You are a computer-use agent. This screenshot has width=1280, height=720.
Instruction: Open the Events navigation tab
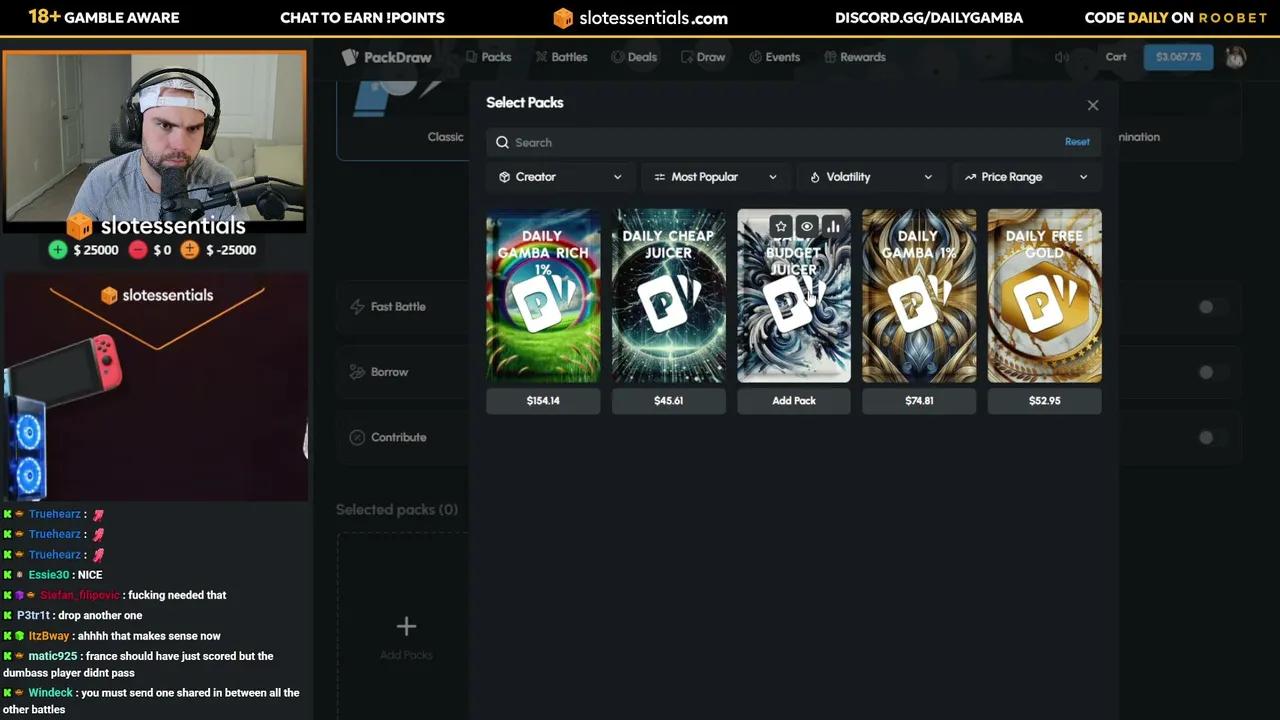[x=775, y=57]
